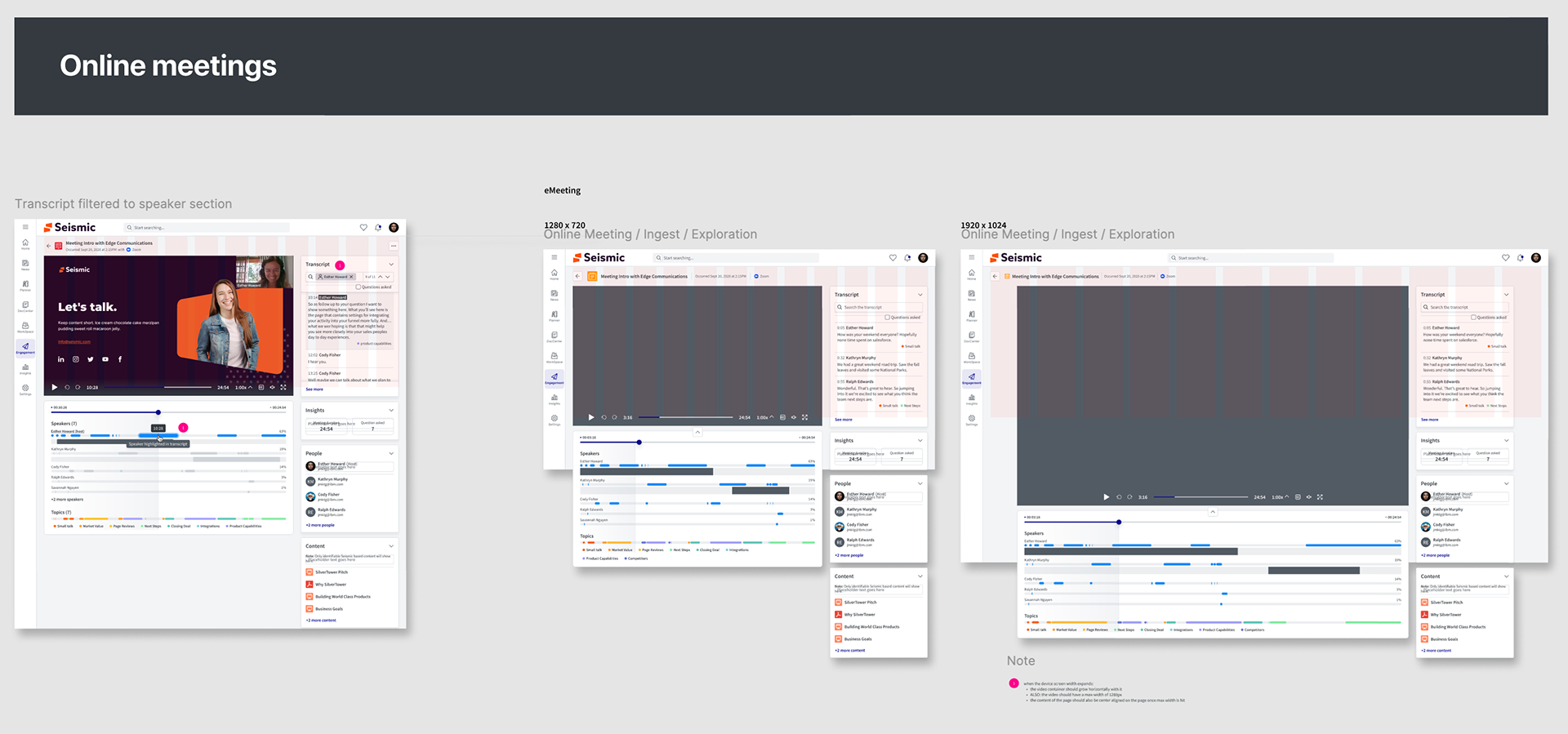The width and height of the screenshot is (1568, 734).
Task: Collapse People panel in left mockup
Action: point(391,453)
